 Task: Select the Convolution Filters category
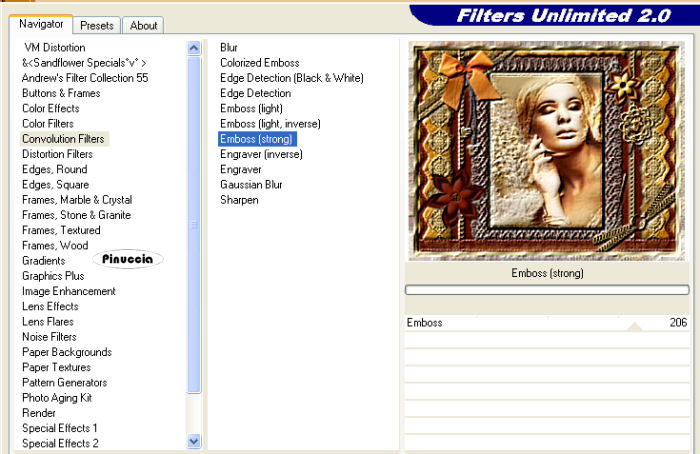click(x=63, y=139)
